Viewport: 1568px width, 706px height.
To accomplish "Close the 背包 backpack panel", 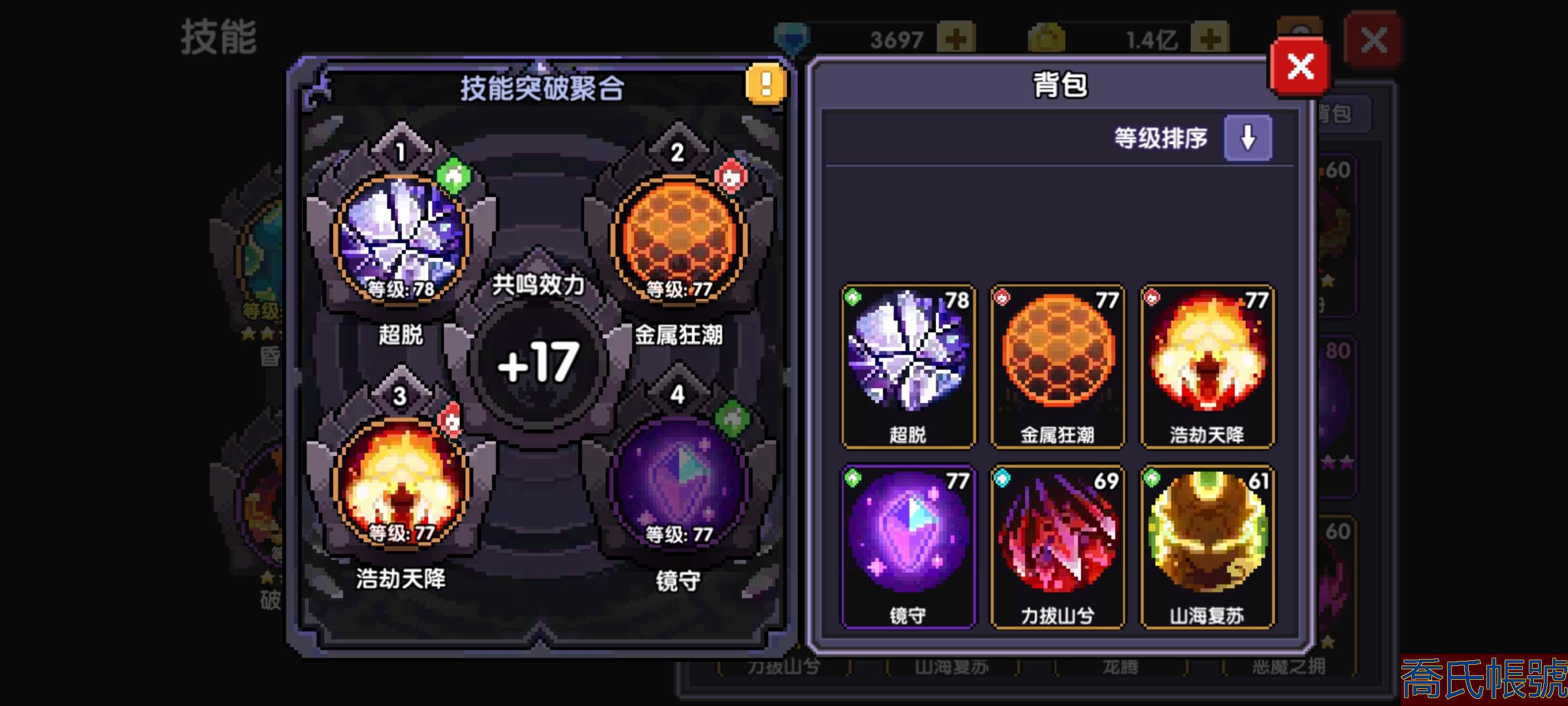I will [1300, 67].
